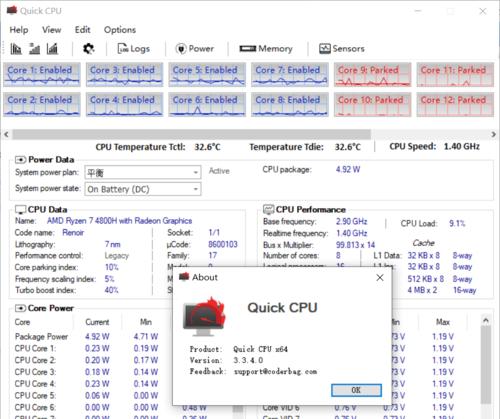Toggle Core 2 Enabled graph tile
This screenshot has height=419, width=500.
[x=42, y=104]
